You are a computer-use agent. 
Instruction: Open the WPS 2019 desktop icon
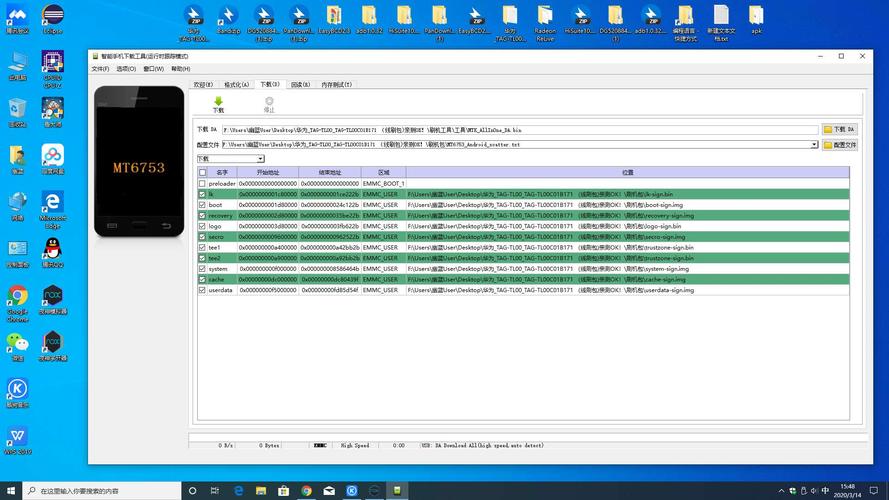pyautogui.click(x=17, y=438)
